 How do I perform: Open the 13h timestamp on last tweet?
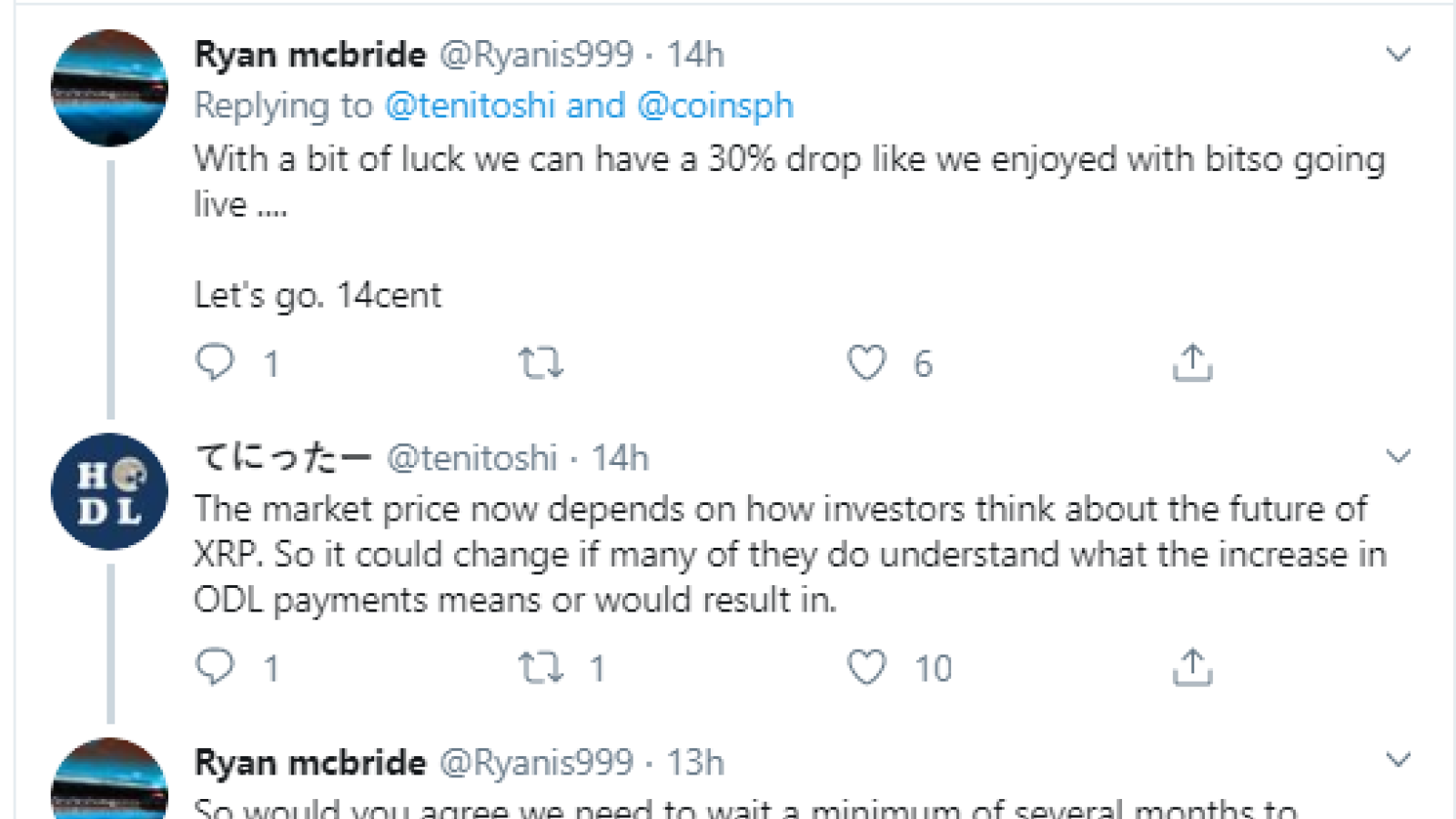click(695, 763)
